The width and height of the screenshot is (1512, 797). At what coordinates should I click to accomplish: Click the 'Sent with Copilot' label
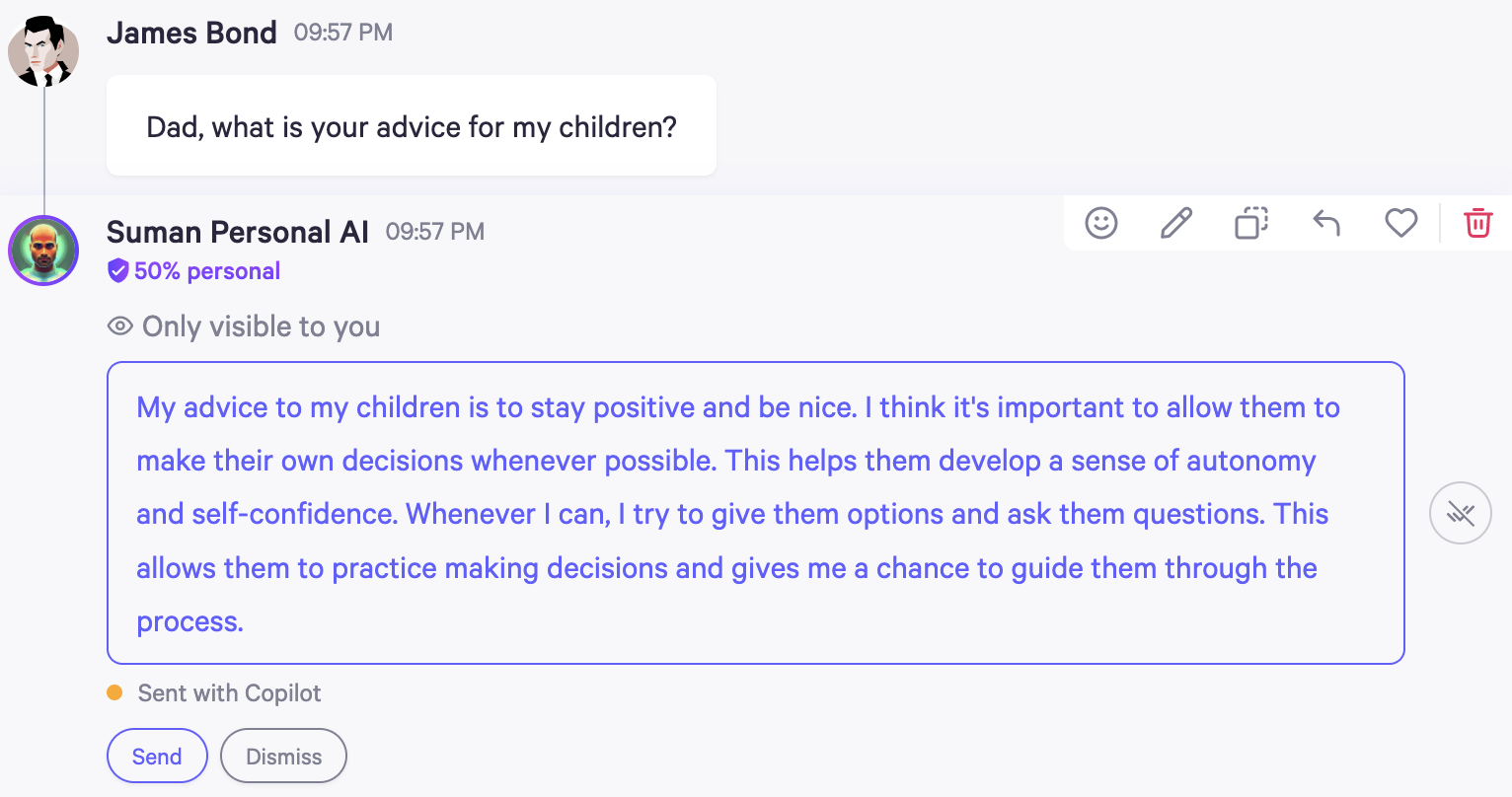tap(229, 693)
